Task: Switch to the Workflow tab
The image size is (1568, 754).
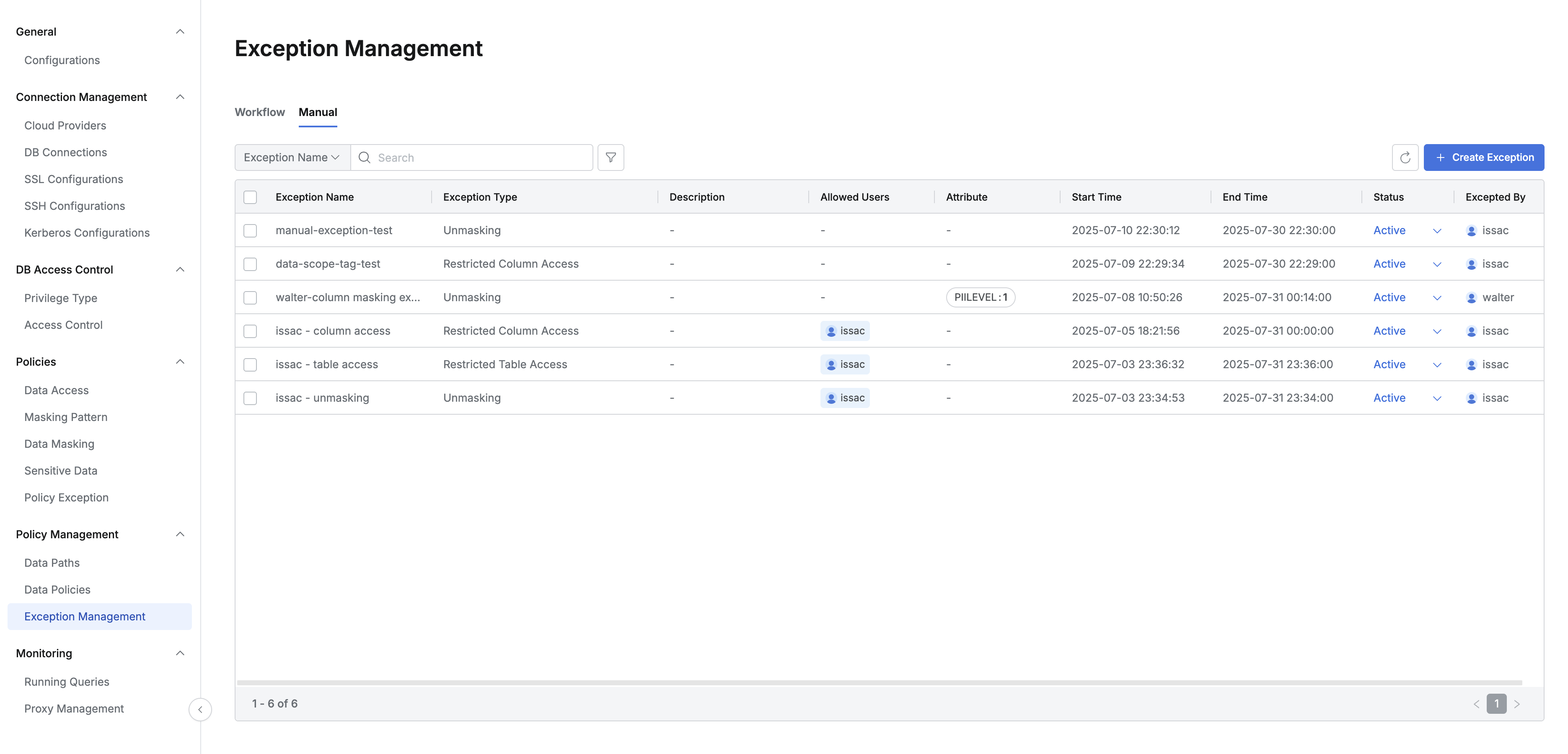Action: point(260,112)
